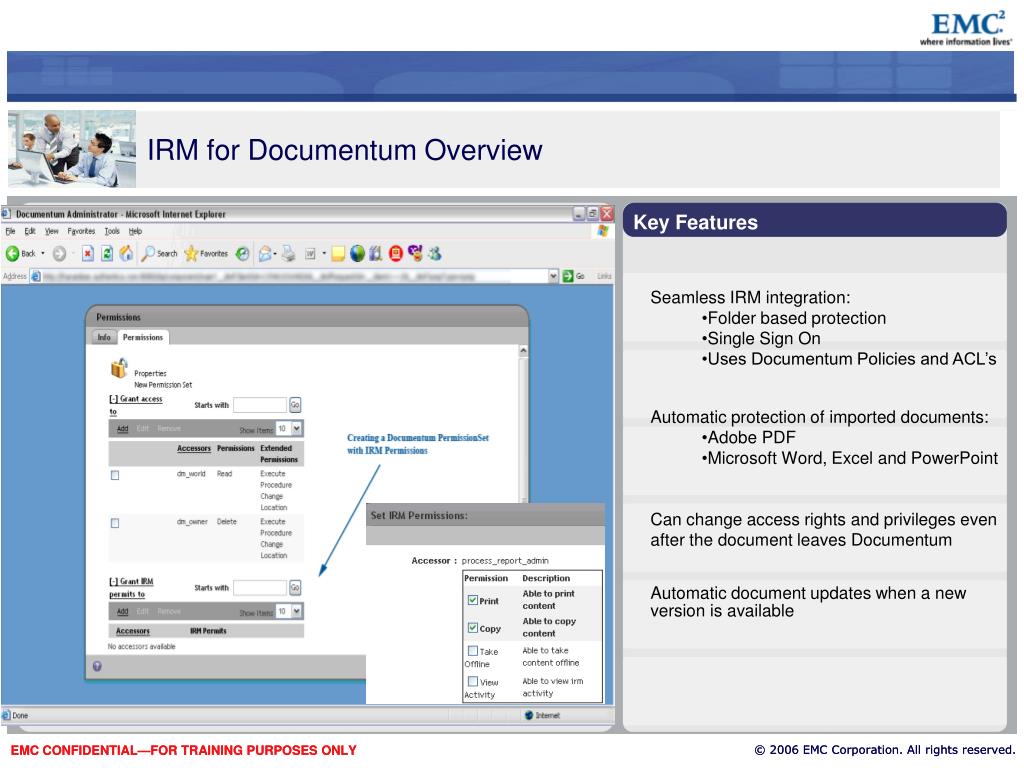Click the dm_world accessor name
The height and width of the screenshot is (768, 1024).
[191, 473]
